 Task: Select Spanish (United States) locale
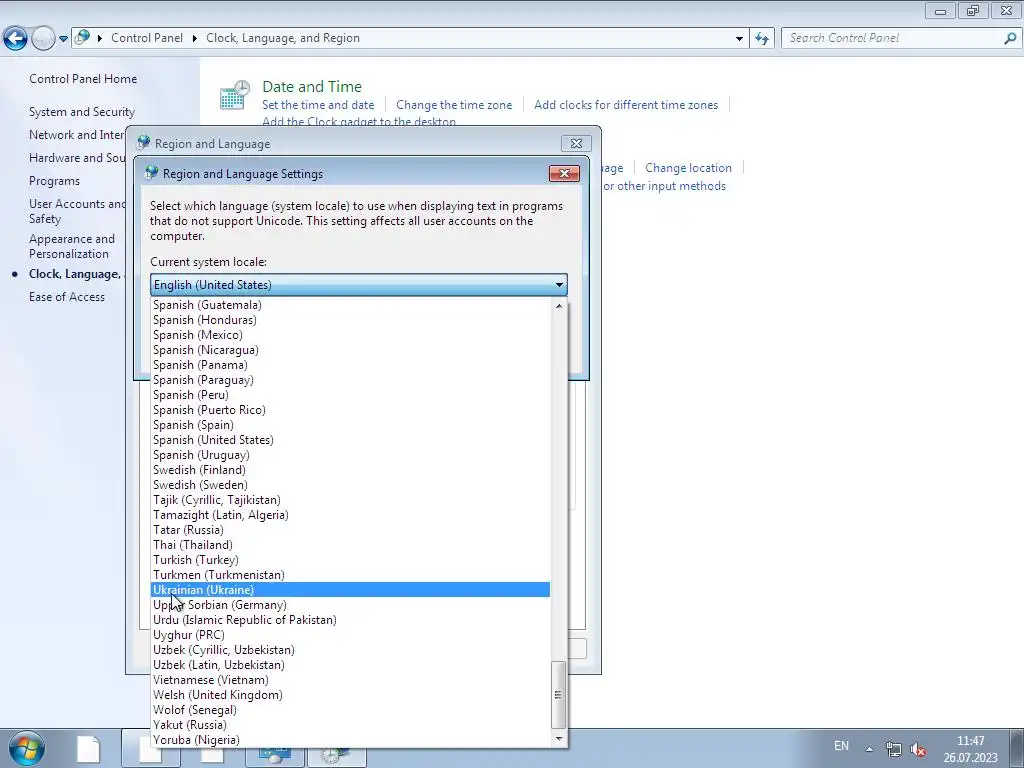pos(351,440)
